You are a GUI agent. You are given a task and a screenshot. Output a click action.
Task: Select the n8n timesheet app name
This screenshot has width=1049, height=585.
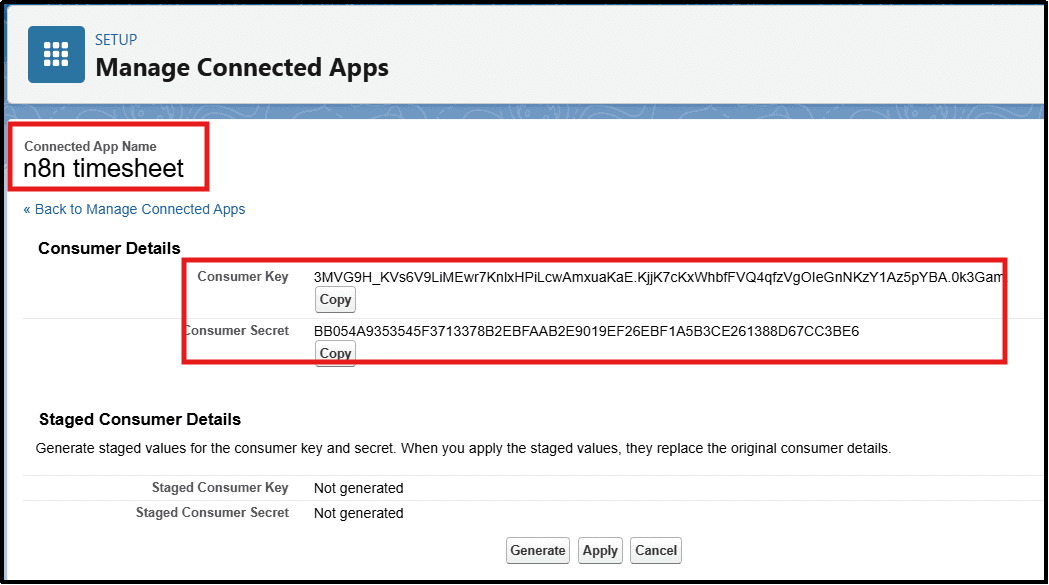tap(104, 169)
